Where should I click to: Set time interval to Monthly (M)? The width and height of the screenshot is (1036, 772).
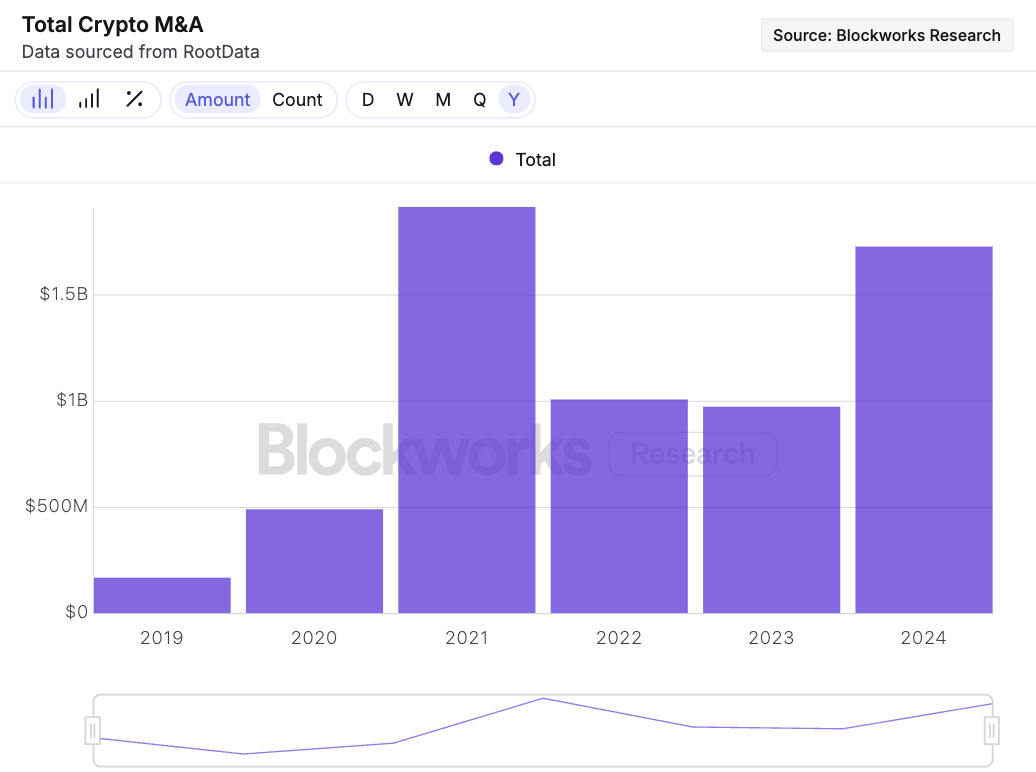point(443,100)
